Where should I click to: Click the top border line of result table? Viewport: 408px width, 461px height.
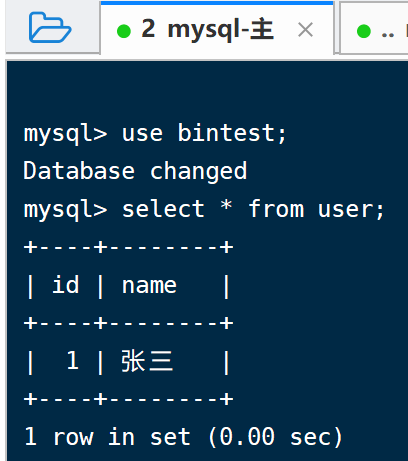point(128,247)
